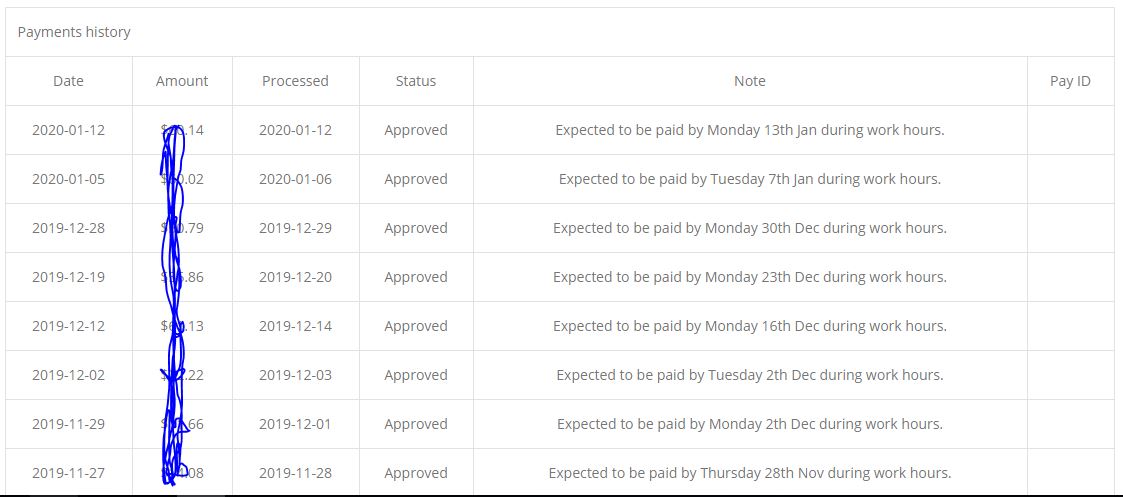Image resolution: width=1123 pixels, height=497 pixels.
Task: Click amount cell for 2019-12-19 row
Action: coord(182,277)
